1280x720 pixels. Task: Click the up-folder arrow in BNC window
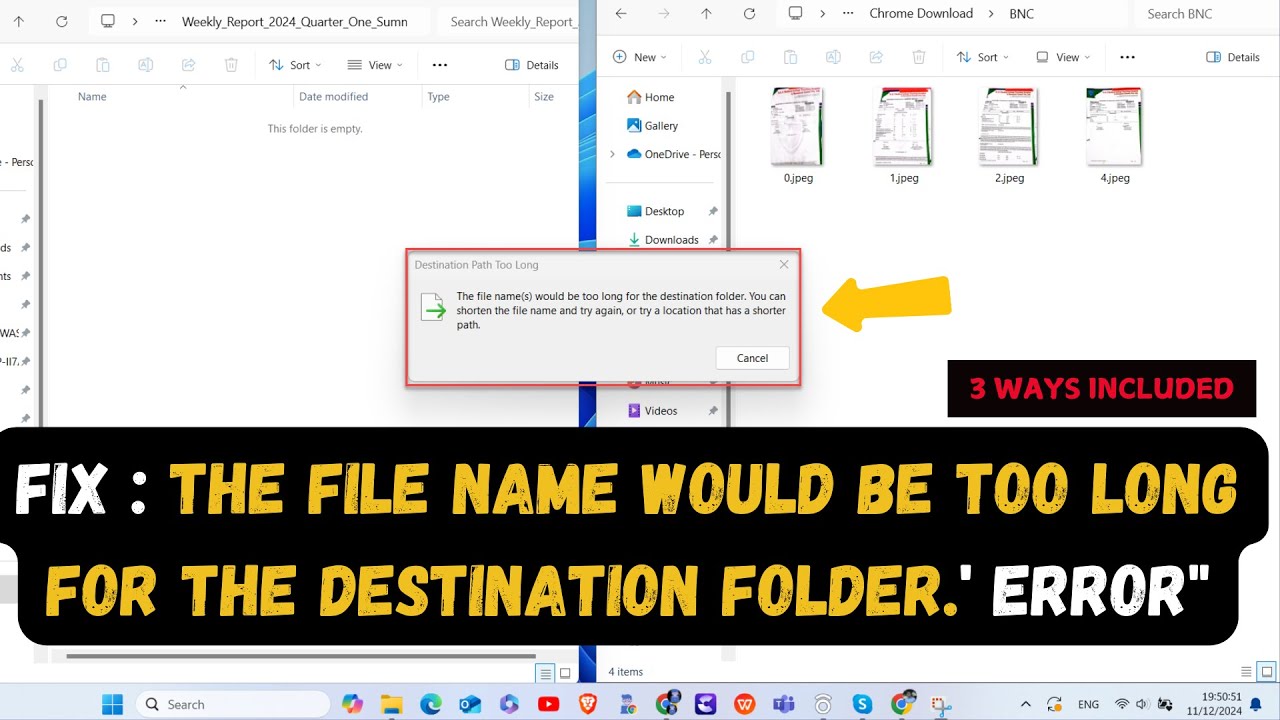[706, 14]
